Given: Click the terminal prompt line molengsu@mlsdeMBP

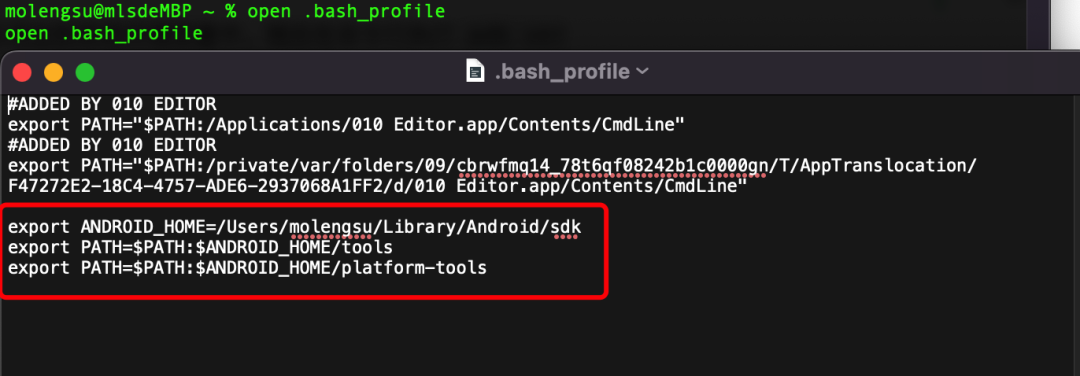Looking at the screenshot, I should point(225,12).
